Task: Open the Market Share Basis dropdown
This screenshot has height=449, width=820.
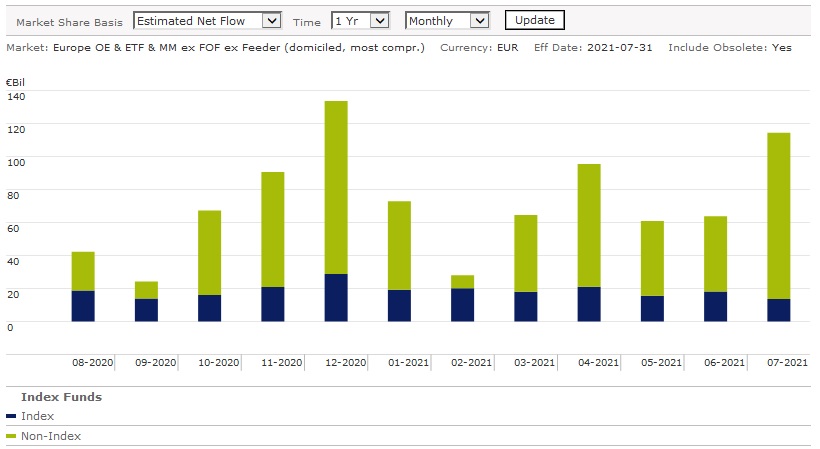Action: [x=208, y=21]
